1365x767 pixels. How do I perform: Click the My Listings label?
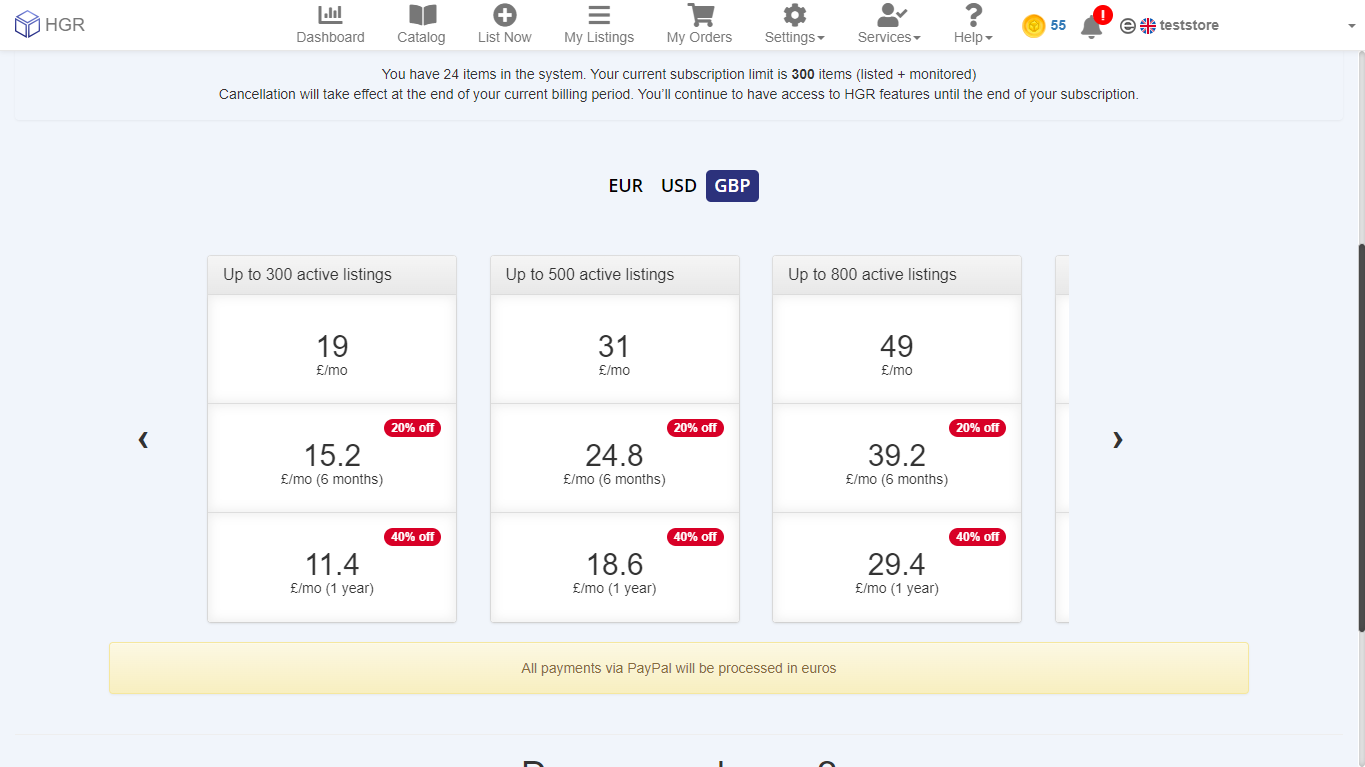point(599,37)
